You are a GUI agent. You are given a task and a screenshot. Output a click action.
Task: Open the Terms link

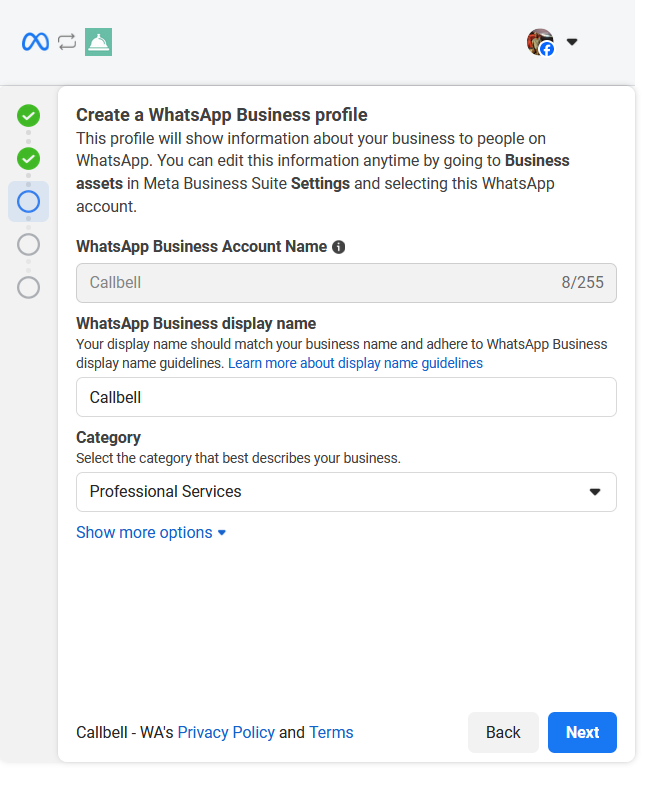coord(331,733)
